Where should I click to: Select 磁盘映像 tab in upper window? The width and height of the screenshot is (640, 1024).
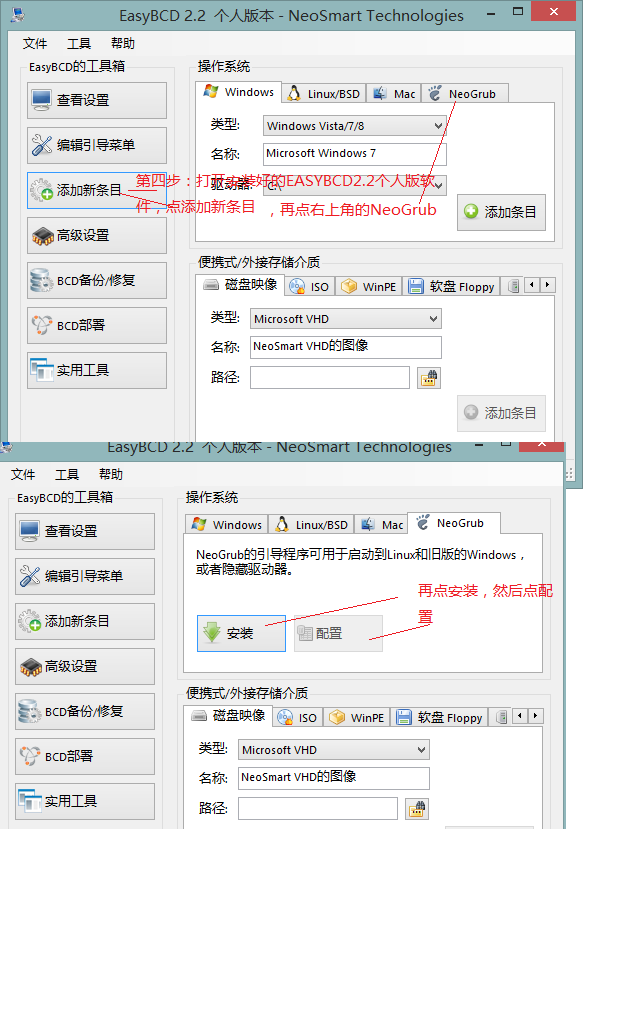click(x=240, y=285)
